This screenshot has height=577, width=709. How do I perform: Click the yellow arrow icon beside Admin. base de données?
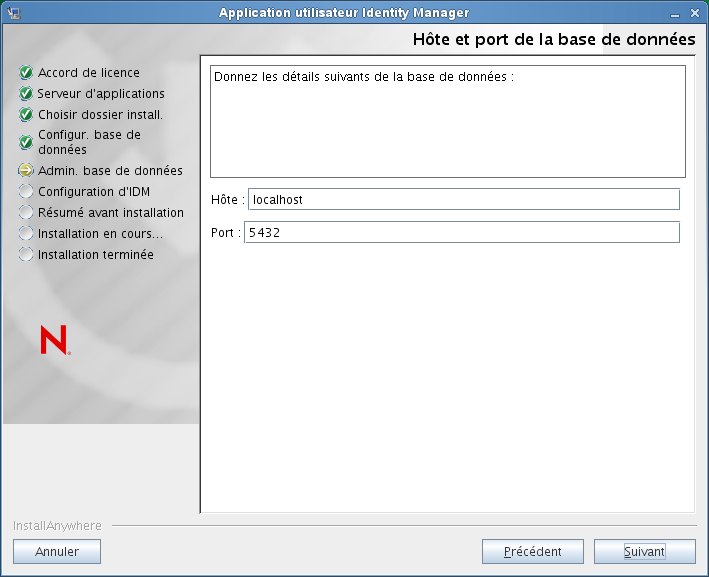click(26, 170)
